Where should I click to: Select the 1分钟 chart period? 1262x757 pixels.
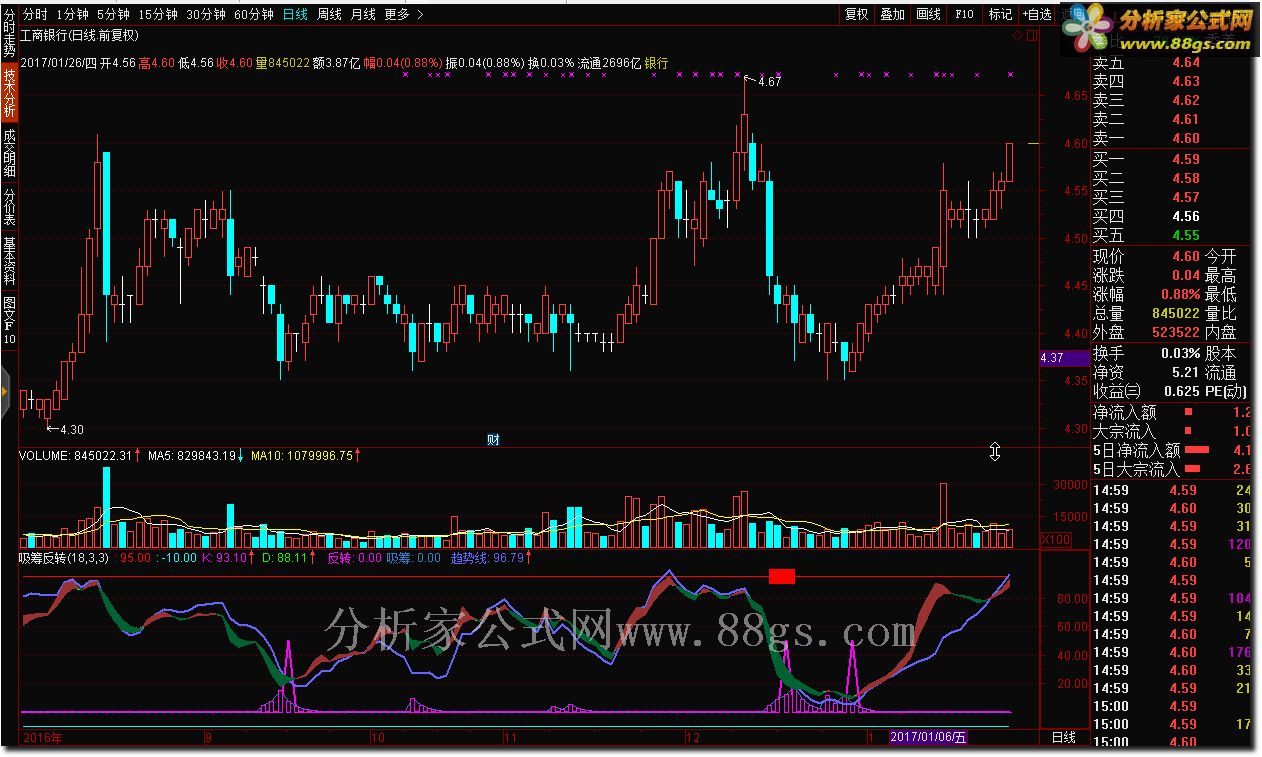click(x=71, y=14)
